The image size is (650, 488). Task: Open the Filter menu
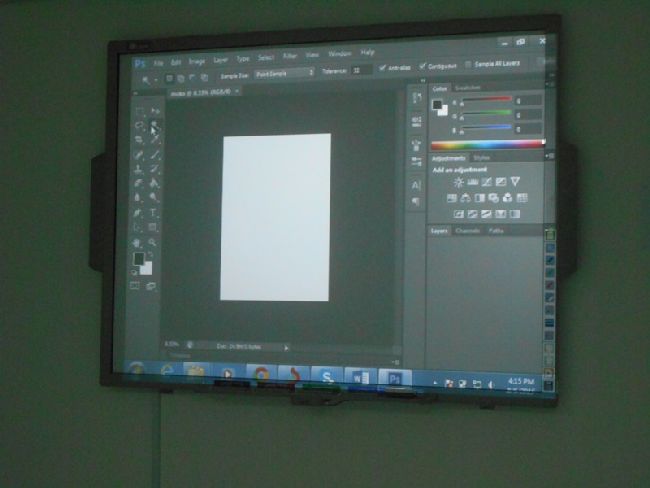click(x=290, y=56)
